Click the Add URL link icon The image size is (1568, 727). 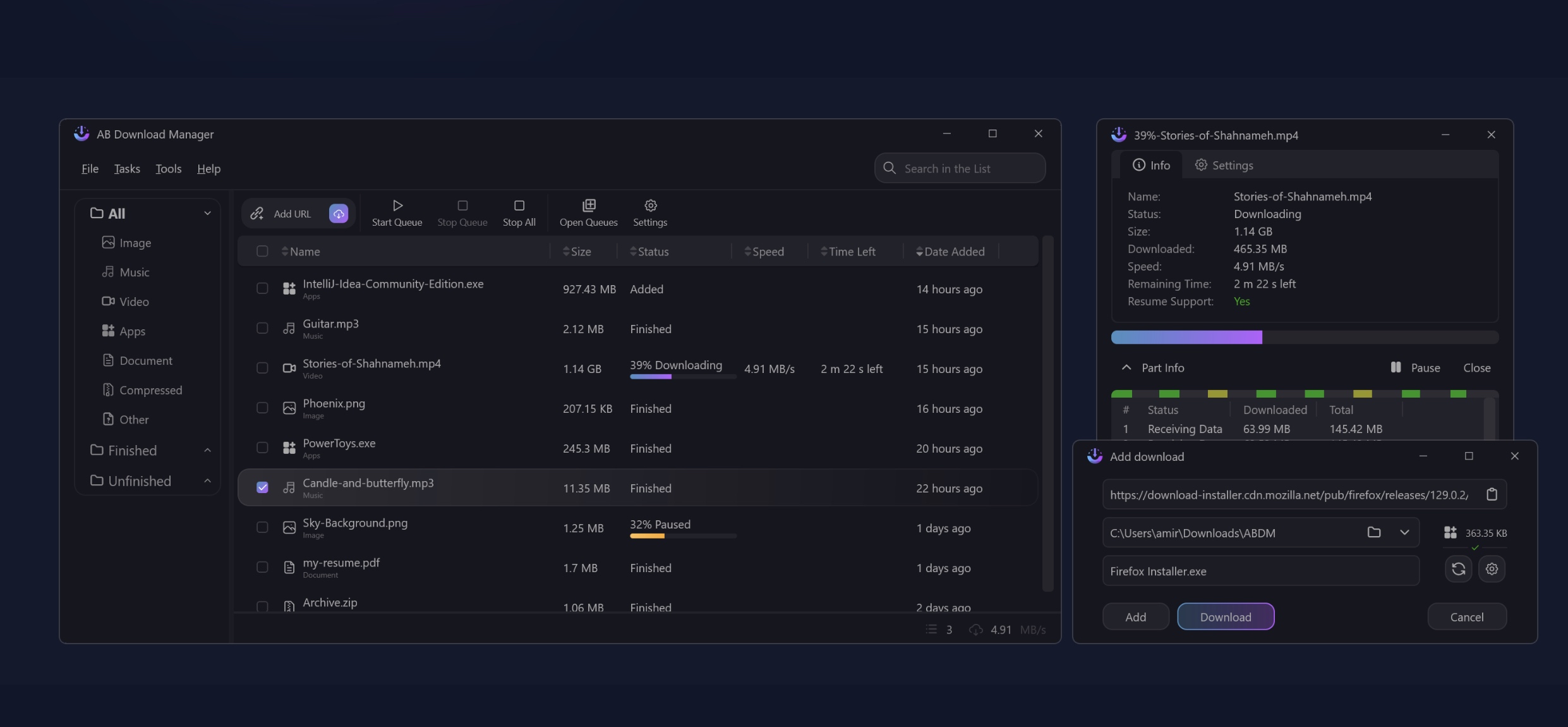[256, 214]
